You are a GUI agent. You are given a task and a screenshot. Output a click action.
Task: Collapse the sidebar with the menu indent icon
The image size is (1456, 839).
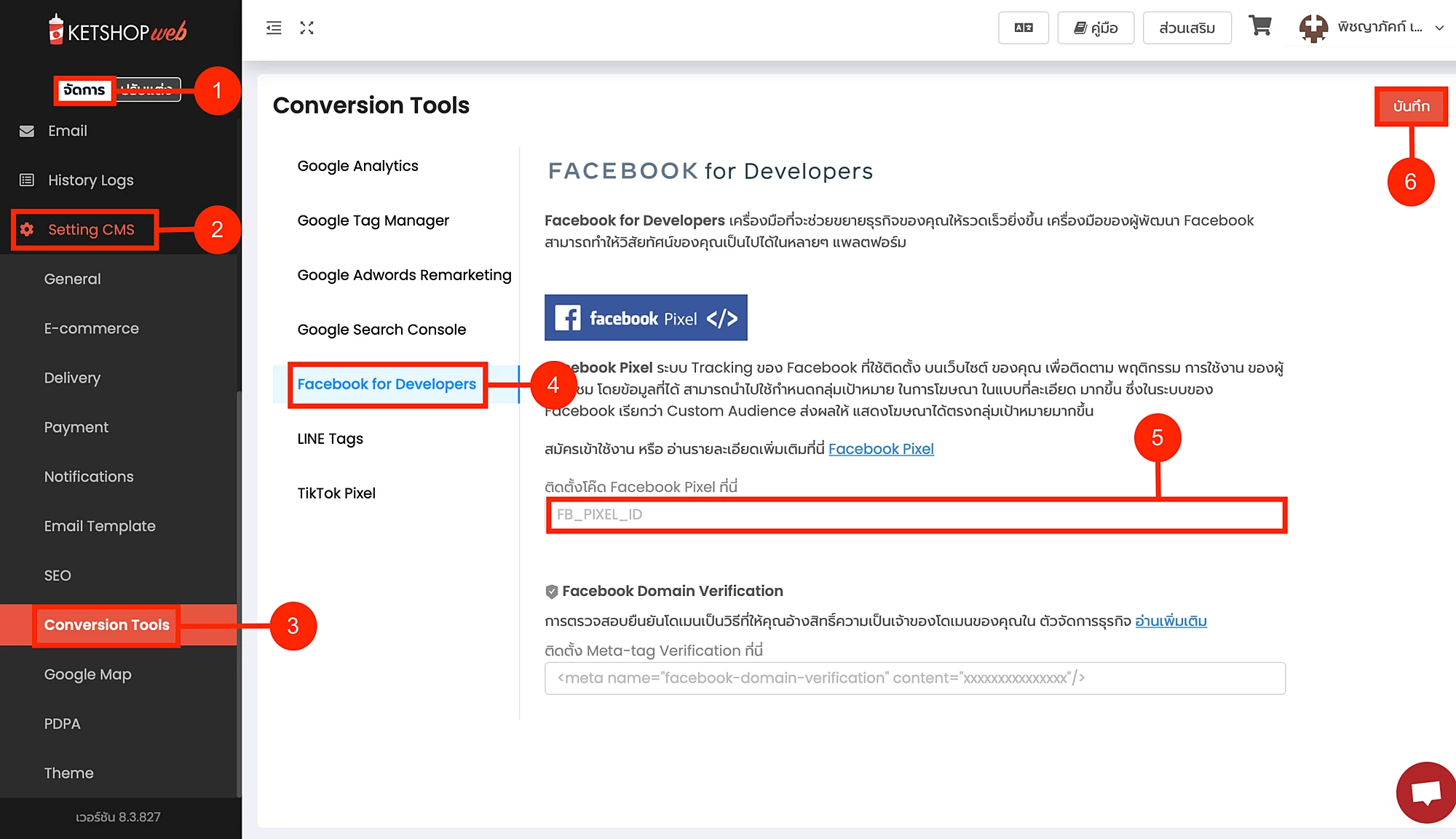[x=274, y=28]
